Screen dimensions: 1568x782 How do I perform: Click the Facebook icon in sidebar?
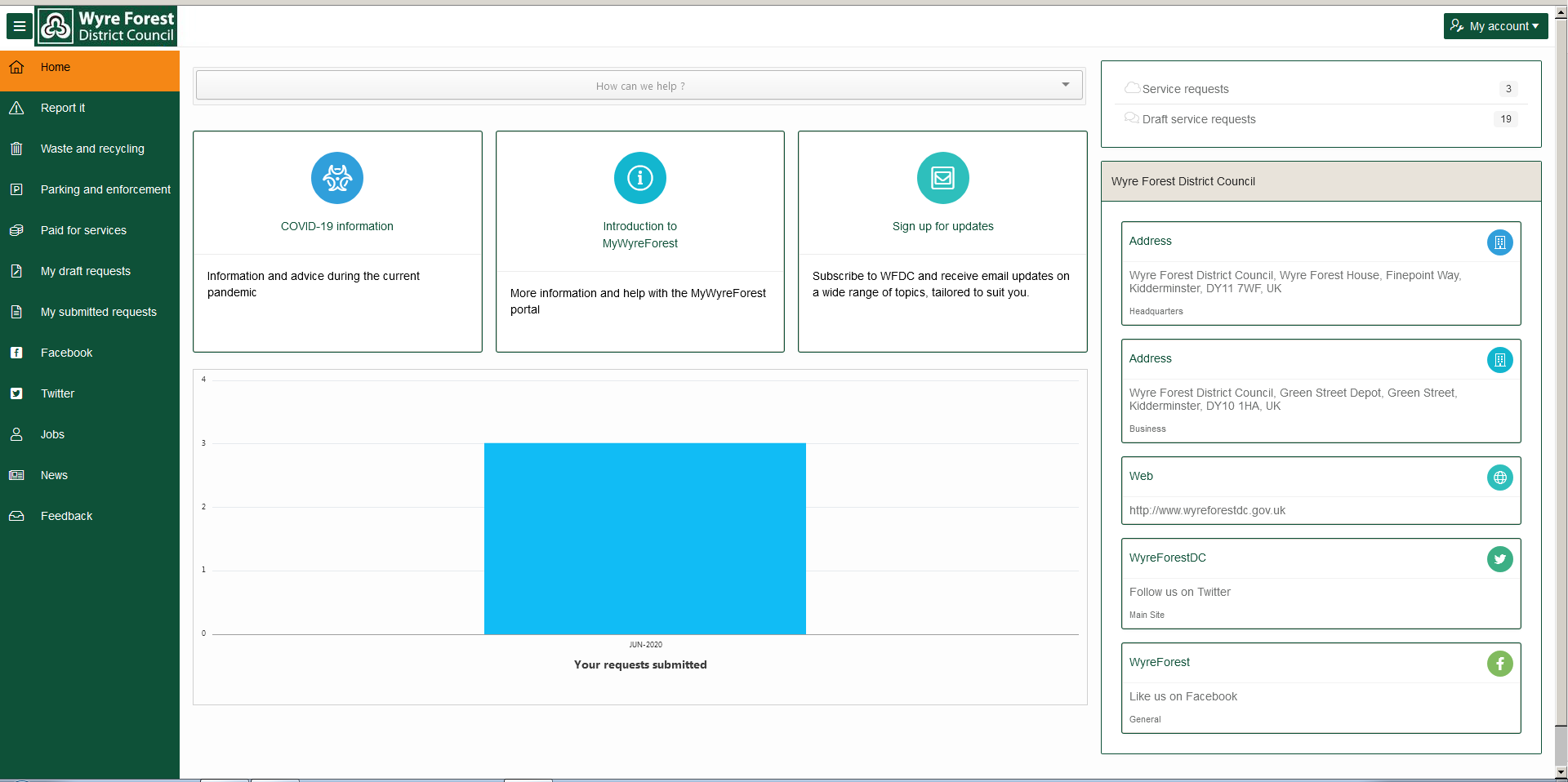16,353
